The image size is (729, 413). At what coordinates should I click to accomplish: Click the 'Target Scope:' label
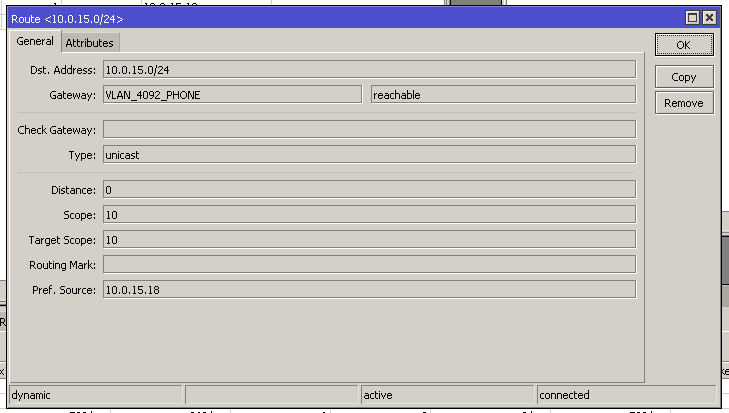coord(62,240)
